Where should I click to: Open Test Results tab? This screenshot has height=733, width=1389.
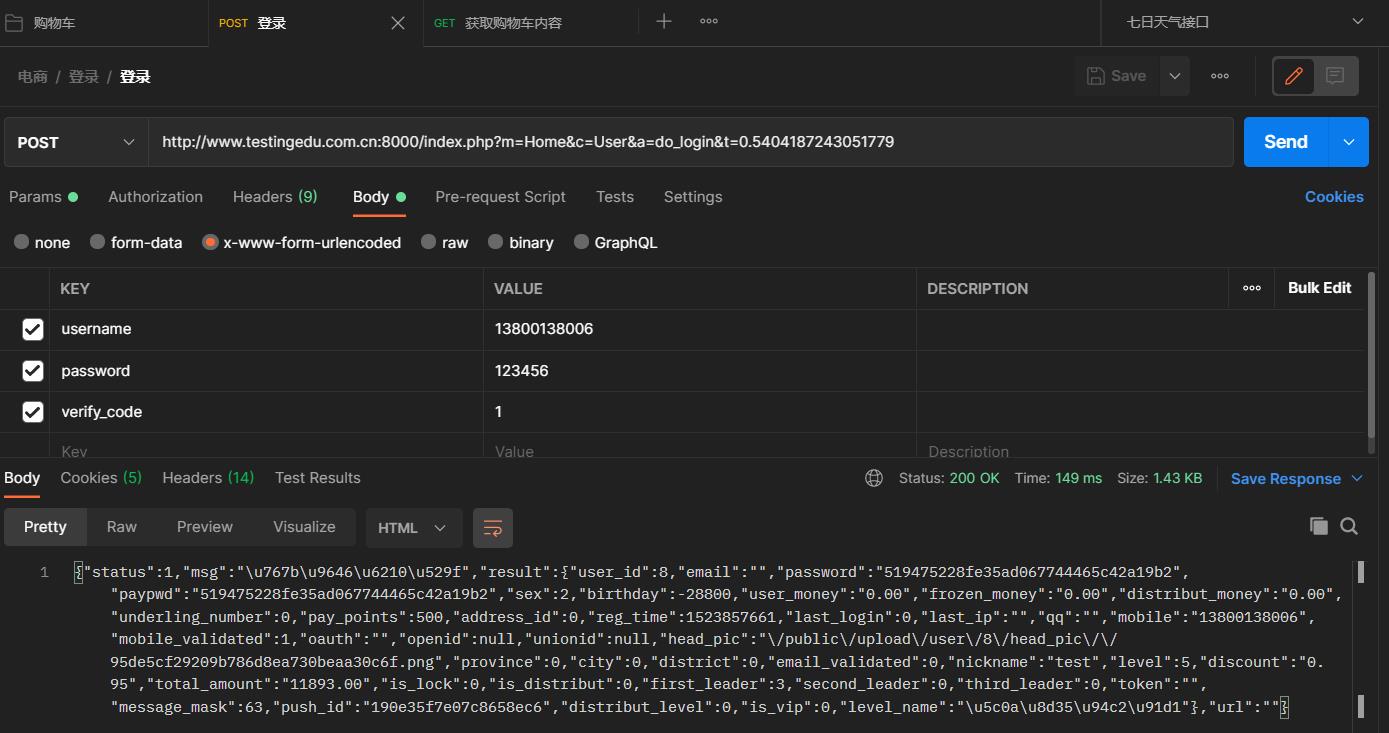318,478
